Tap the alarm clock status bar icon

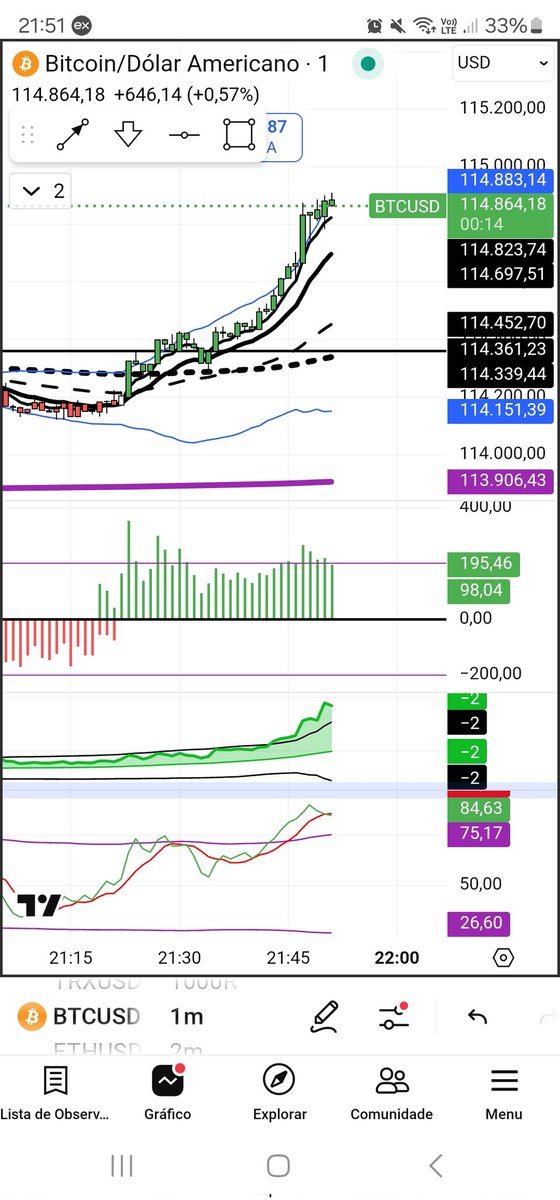pyautogui.click(x=375, y=25)
